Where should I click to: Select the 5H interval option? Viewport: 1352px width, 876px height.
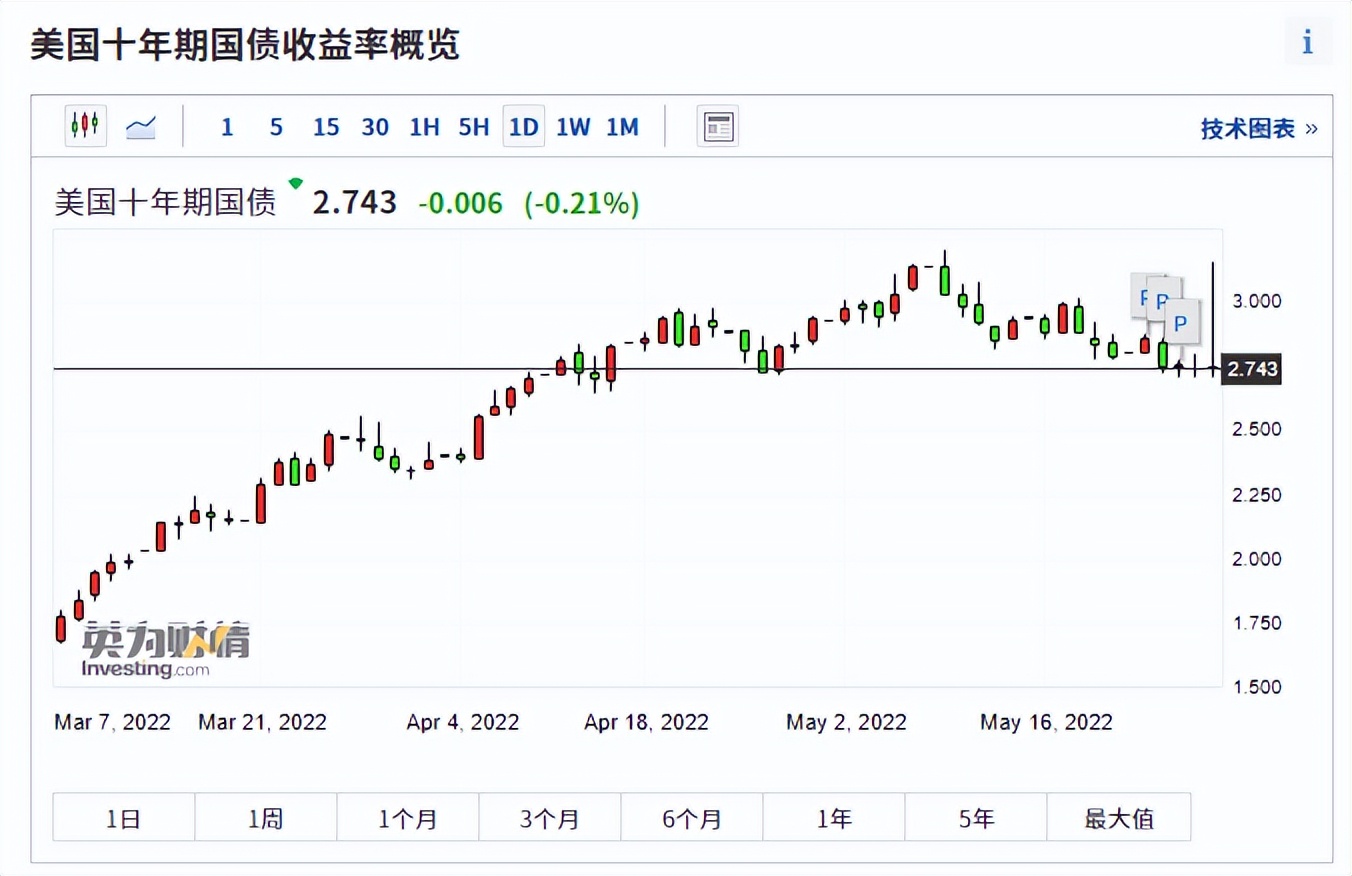(474, 126)
